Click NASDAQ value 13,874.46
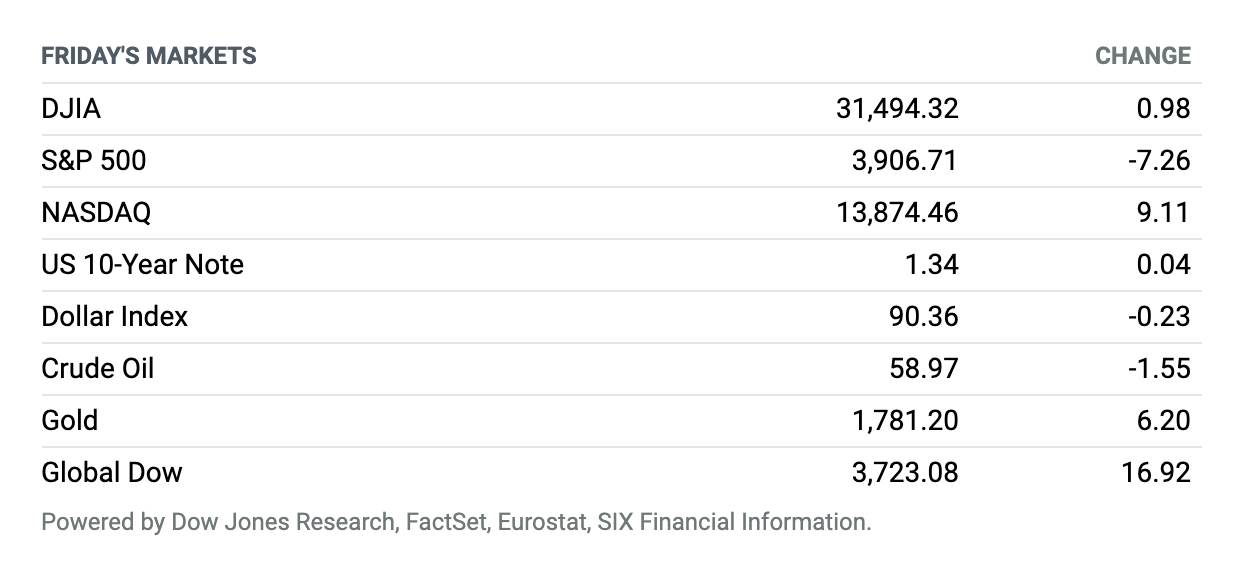Viewport: 1240px width, 580px height. 897,212
